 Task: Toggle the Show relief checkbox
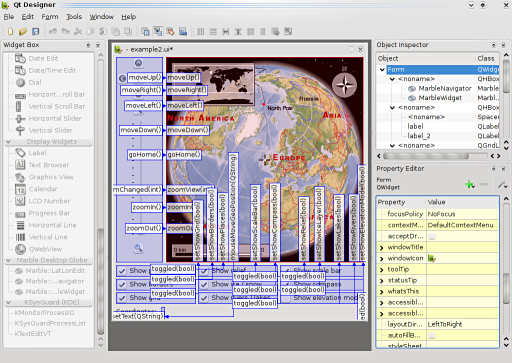point(204,271)
